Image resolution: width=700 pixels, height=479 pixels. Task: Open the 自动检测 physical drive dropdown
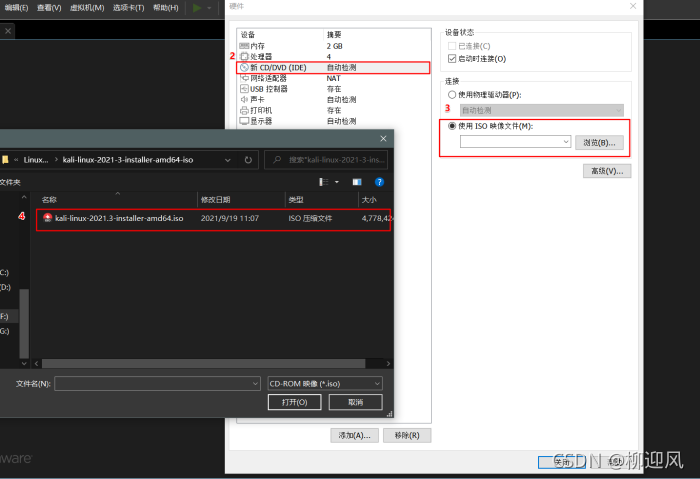coord(542,110)
